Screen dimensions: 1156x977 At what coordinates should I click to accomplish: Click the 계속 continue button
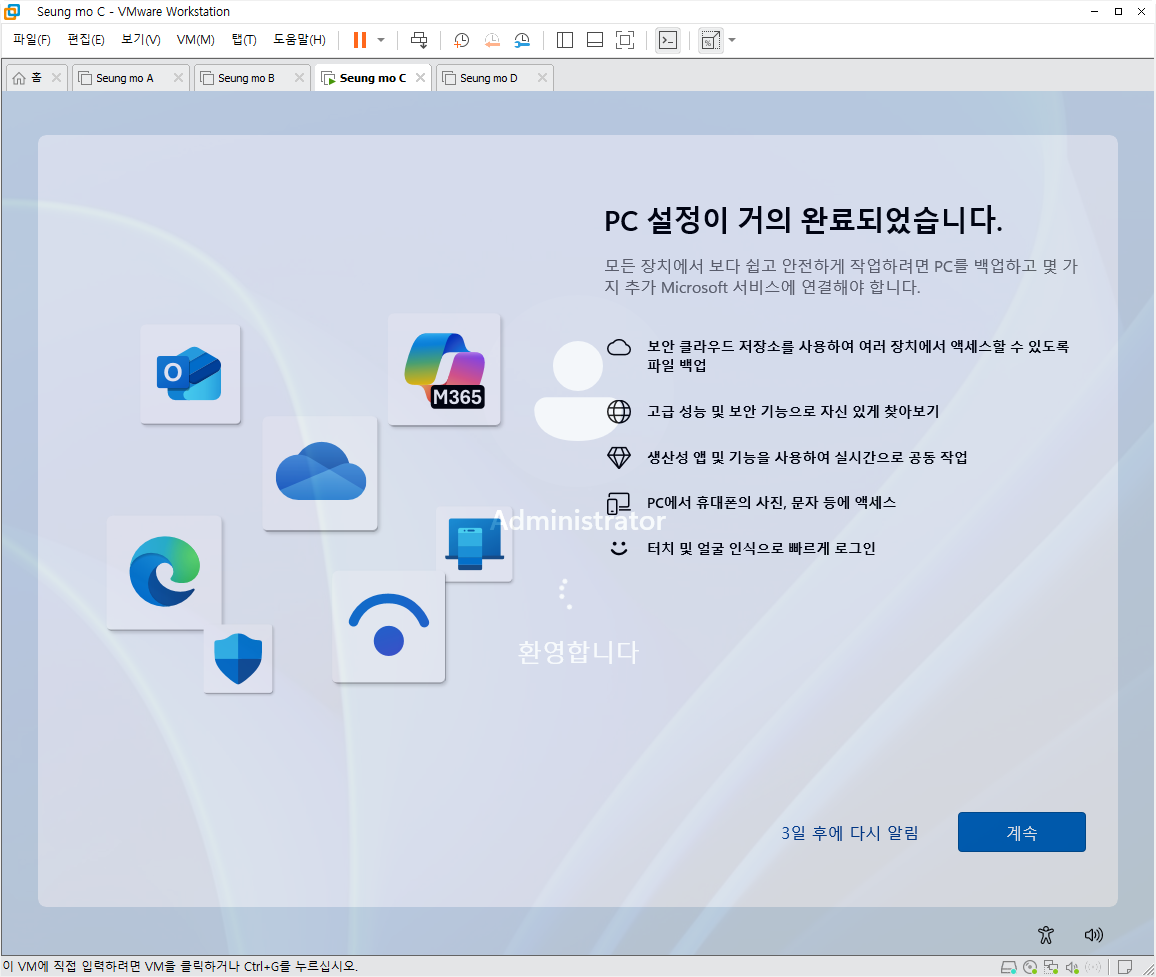tap(1021, 832)
